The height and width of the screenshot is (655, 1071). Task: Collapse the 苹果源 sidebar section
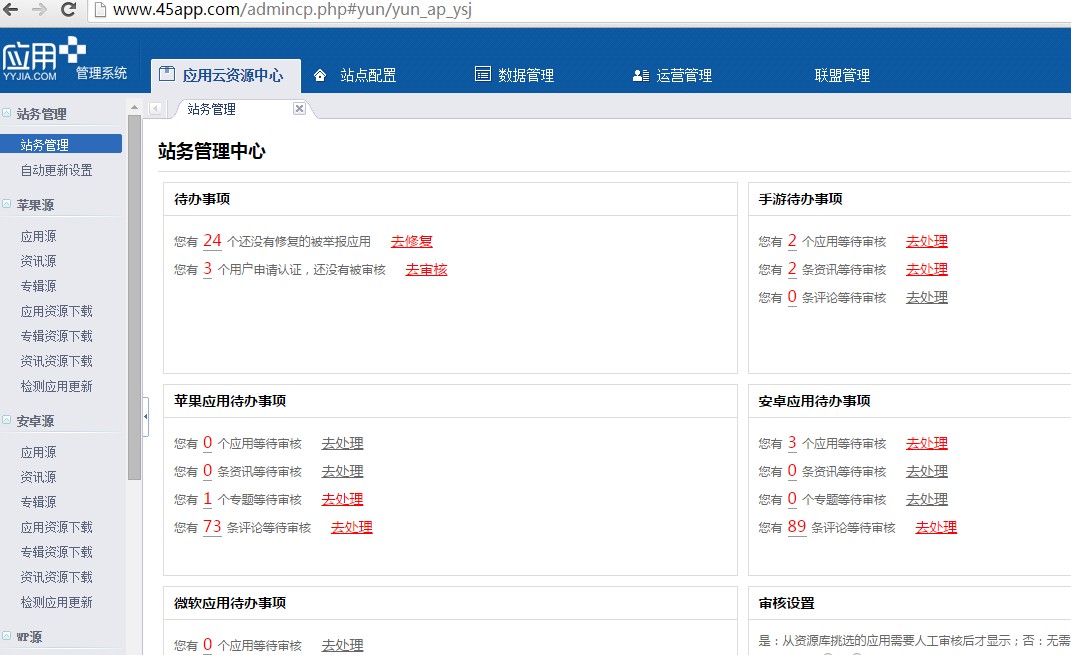pyautogui.click(x=6, y=204)
